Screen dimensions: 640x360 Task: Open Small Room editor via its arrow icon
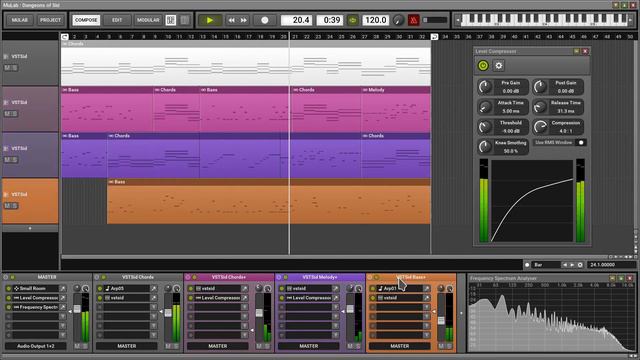pyautogui.click(x=63, y=288)
